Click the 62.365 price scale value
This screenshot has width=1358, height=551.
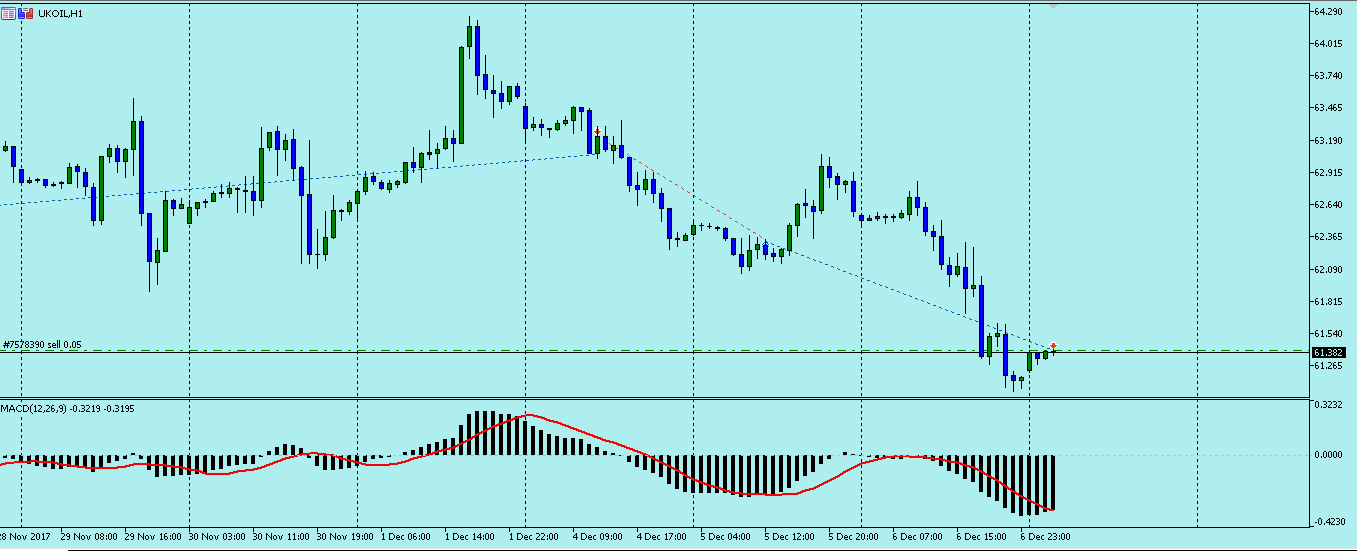(1328, 236)
